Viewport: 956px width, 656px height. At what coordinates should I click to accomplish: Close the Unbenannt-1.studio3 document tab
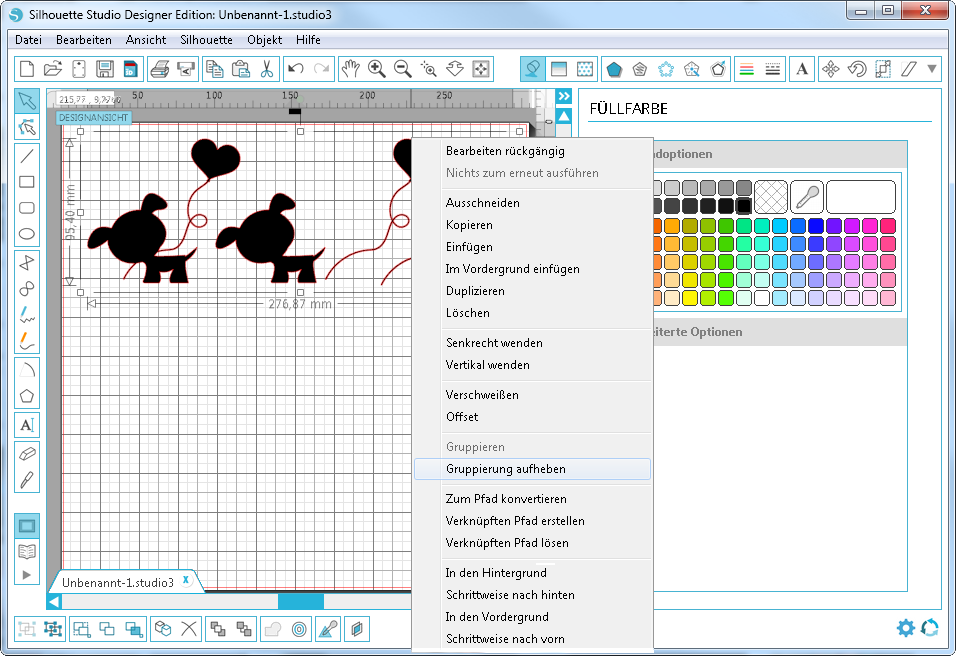pyautogui.click(x=186, y=580)
